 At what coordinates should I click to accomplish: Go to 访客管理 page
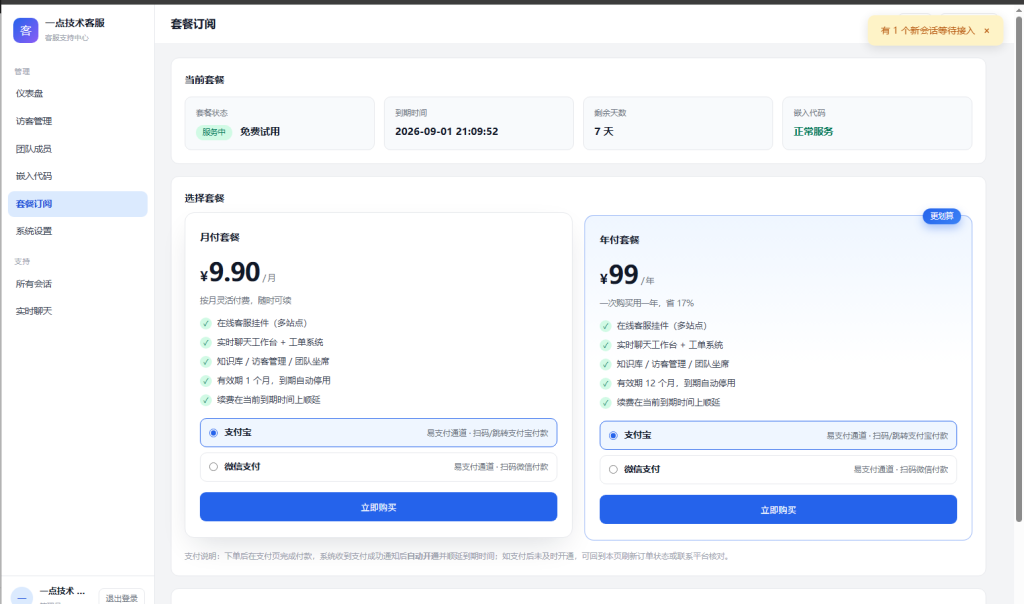pos(78,121)
